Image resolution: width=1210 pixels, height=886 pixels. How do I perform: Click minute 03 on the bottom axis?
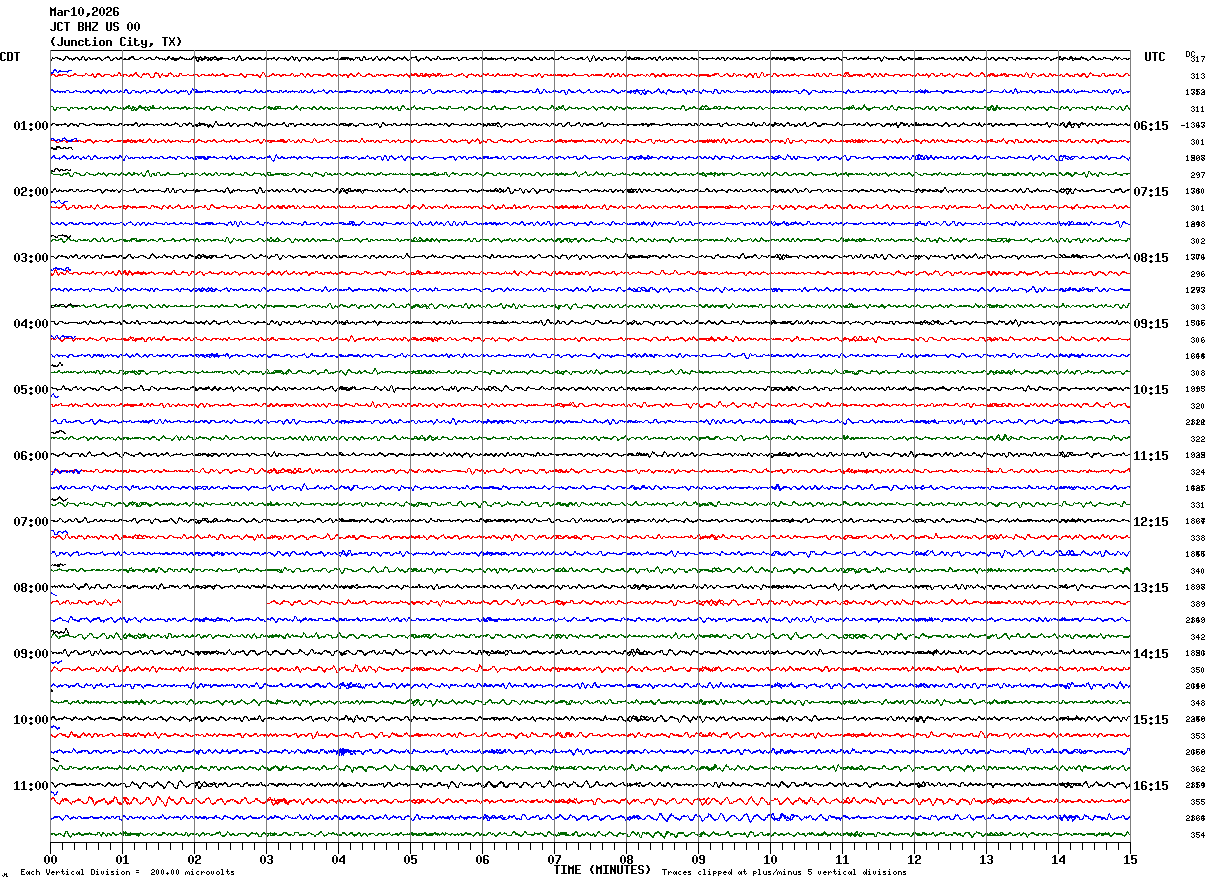266,859
